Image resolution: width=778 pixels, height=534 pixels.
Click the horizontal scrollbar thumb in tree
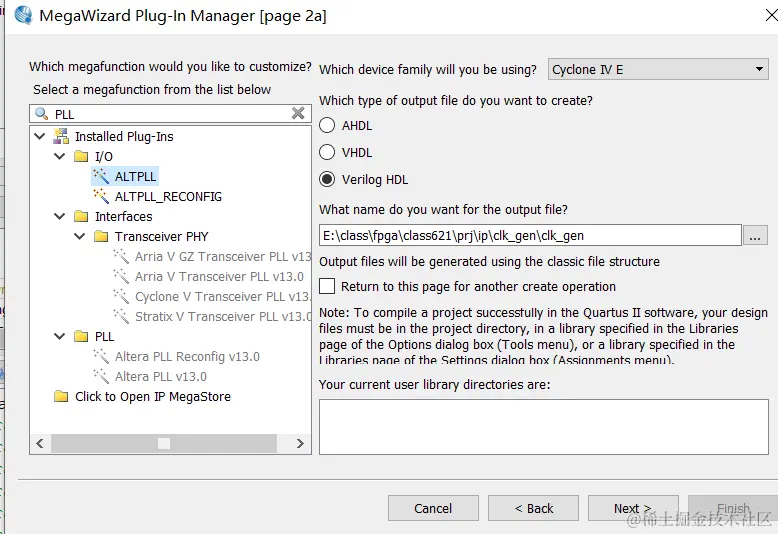point(164,443)
